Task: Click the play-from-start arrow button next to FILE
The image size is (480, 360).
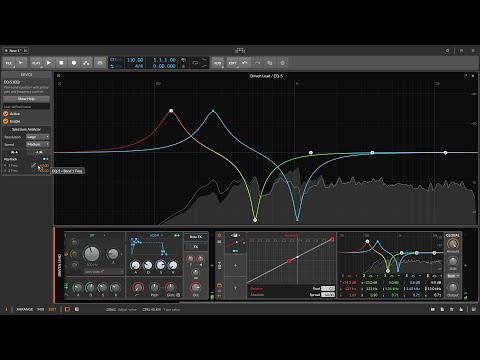Action: pos(21,63)
